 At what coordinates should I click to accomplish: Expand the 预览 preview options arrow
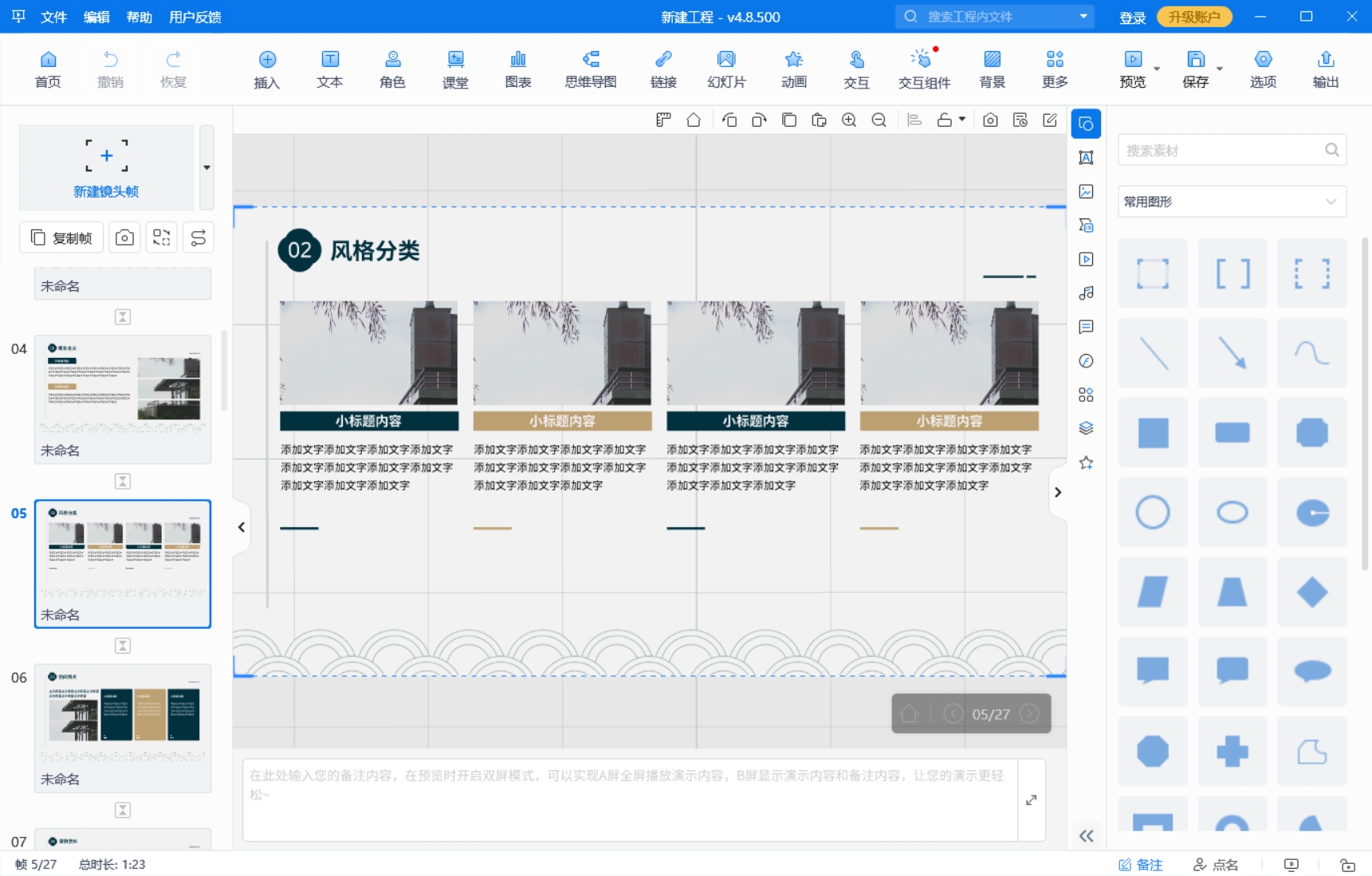pos(1157,69)
